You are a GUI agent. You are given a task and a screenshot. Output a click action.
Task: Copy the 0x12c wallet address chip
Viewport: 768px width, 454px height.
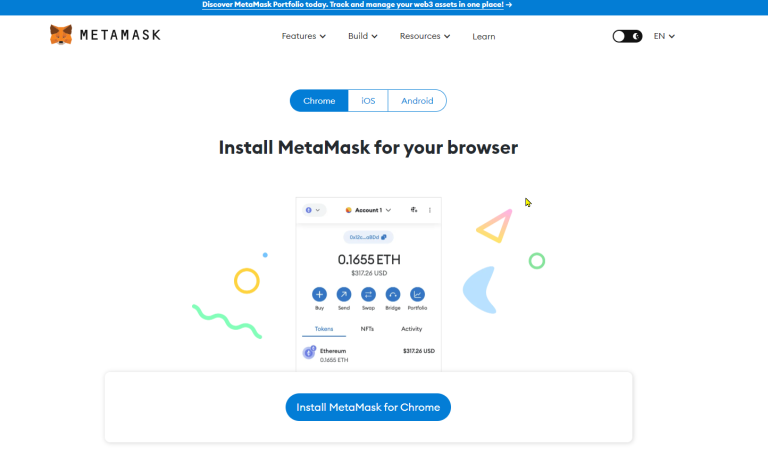point(368,237)
